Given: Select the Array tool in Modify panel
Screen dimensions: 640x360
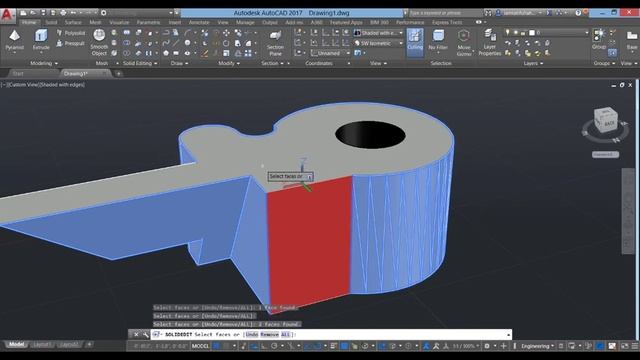Looking at the screenshot, I should [248, 53].
